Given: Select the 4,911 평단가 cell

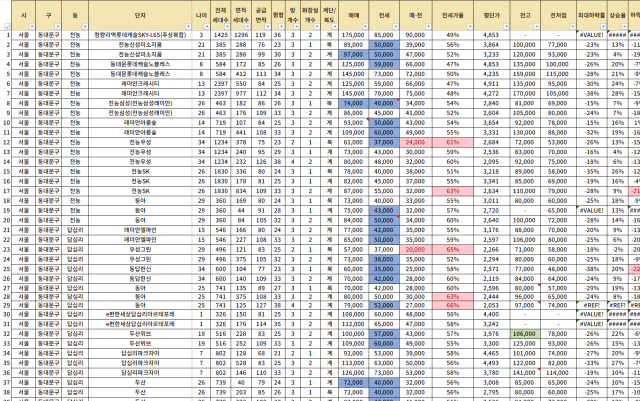Looking at the screenshot, I should coord(491,84).
